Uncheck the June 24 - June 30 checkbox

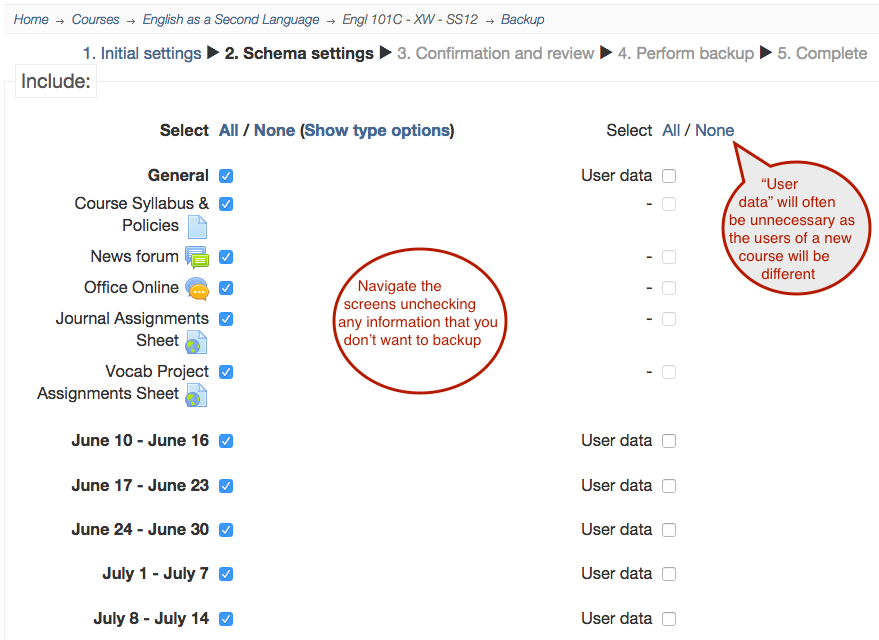pyautogui.click(x=226, y=530)
